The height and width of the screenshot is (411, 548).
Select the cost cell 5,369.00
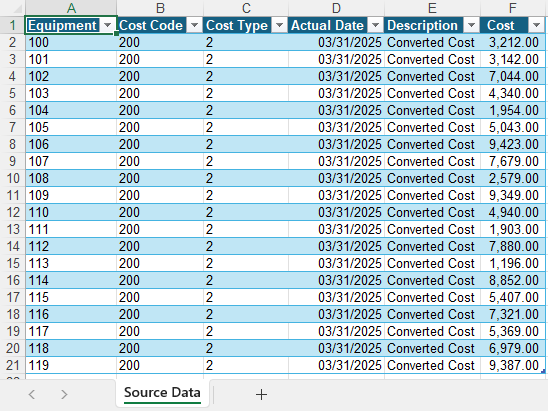[x=513, y=331]
